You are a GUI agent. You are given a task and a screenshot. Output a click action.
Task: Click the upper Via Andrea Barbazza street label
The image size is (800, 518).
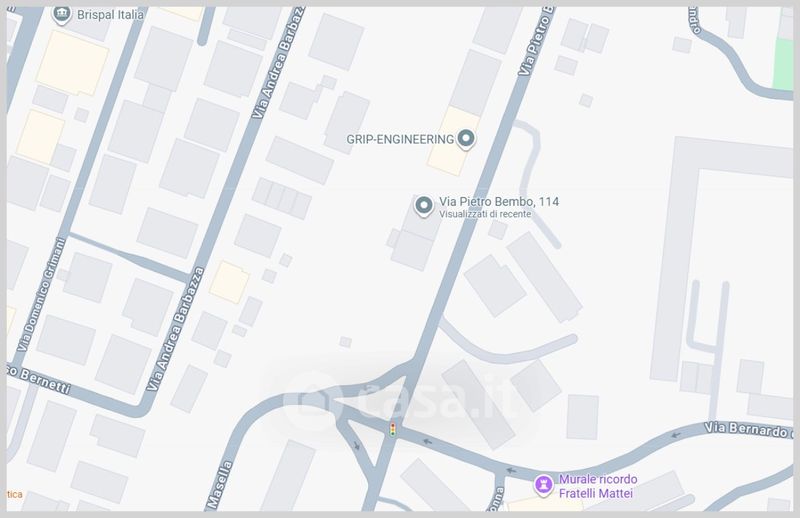[278, 63]
